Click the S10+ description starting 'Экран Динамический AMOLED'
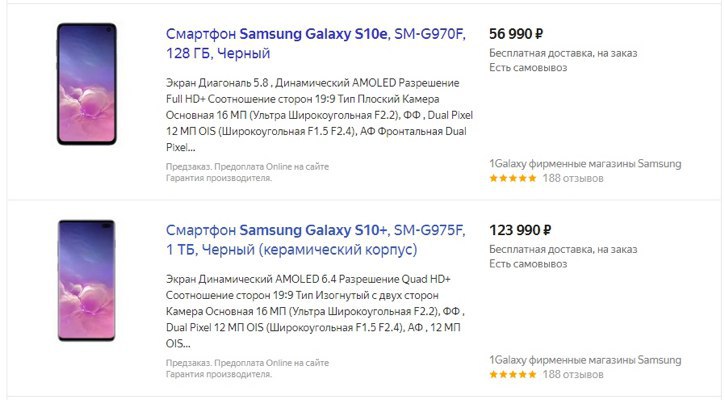 (315, 311)
